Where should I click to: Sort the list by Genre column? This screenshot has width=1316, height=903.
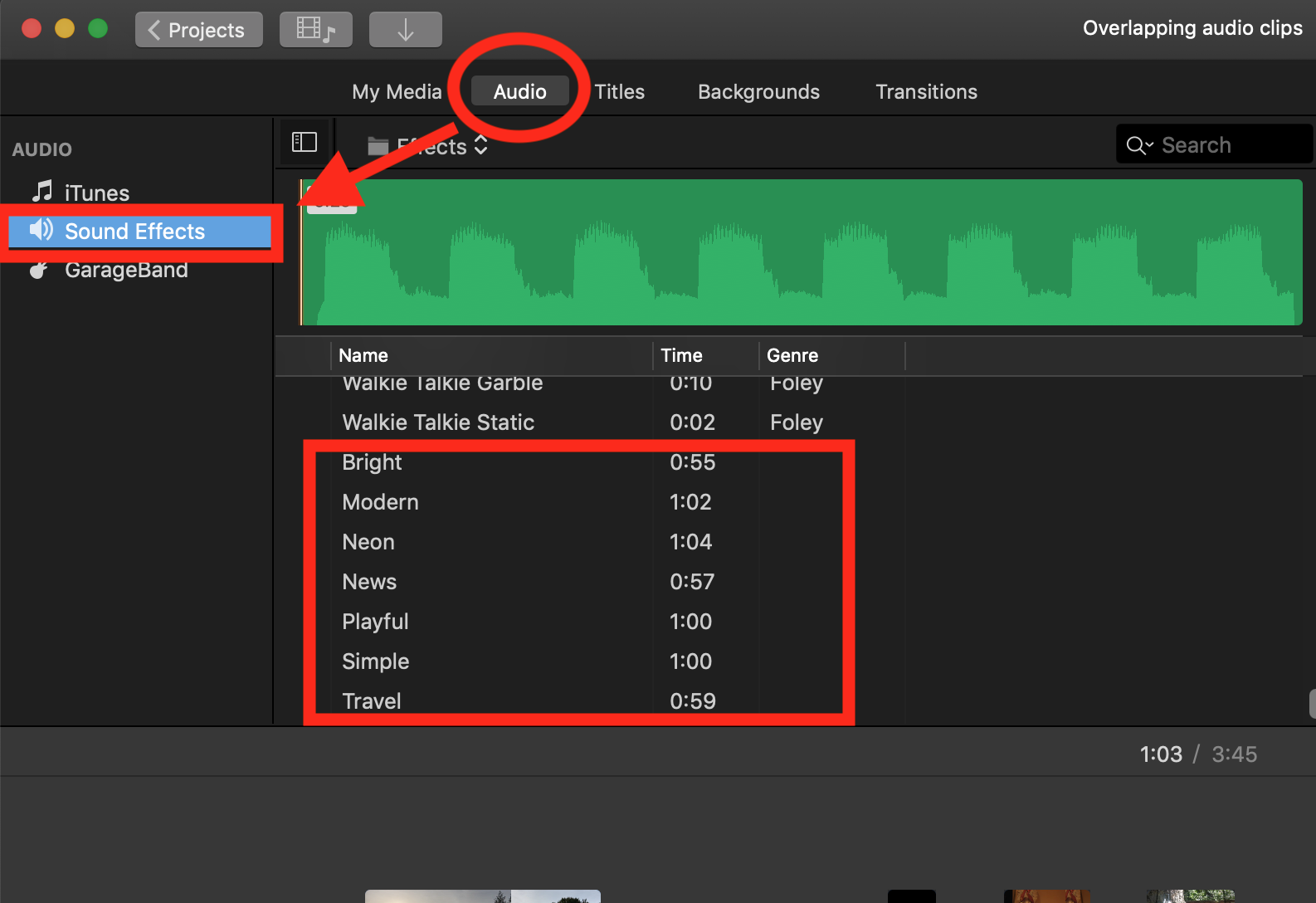point(792,355)
